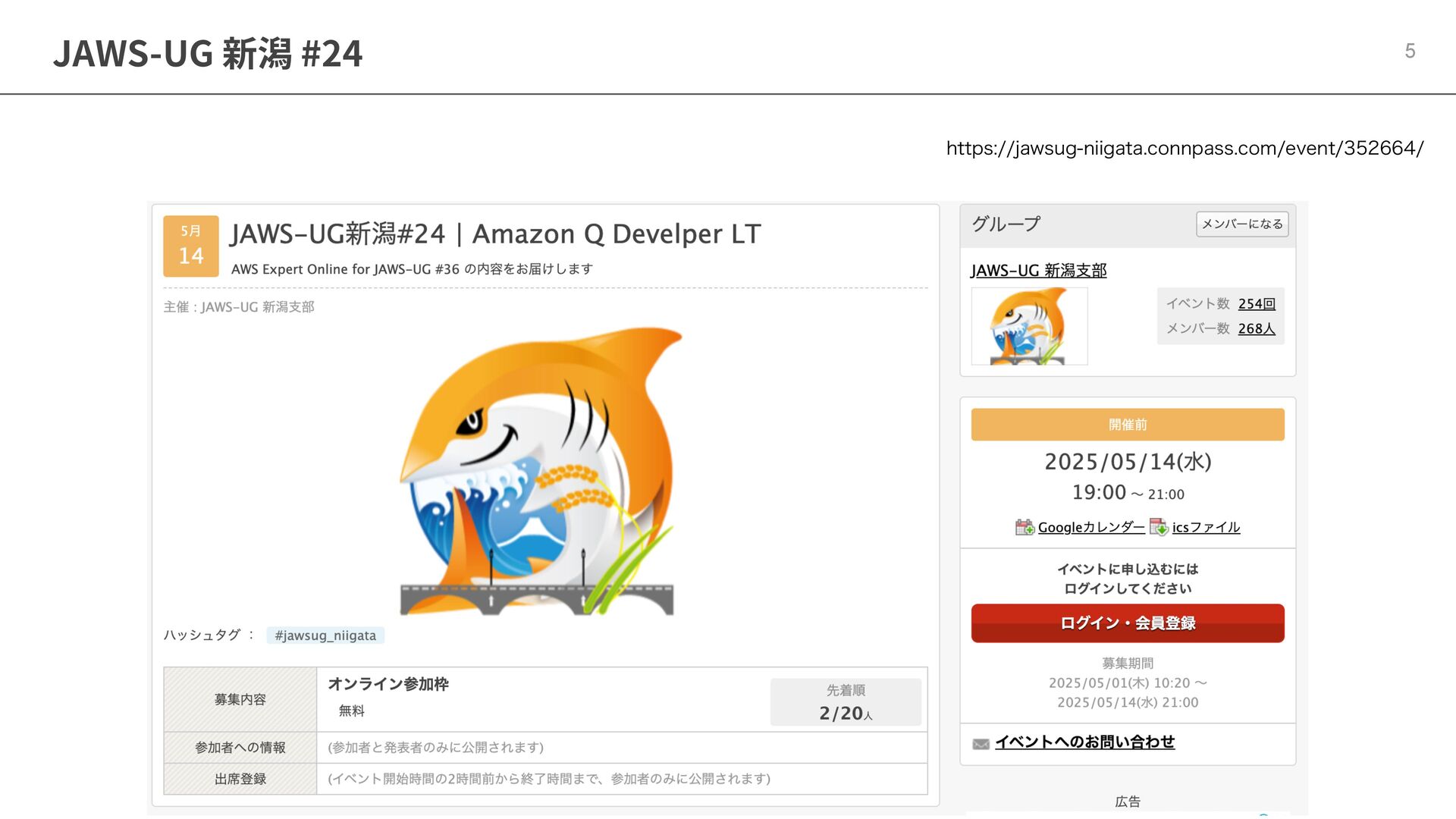Click the May 14 date badge
1456x819 pixels.
pyautogui.click(x=190, y=246)
